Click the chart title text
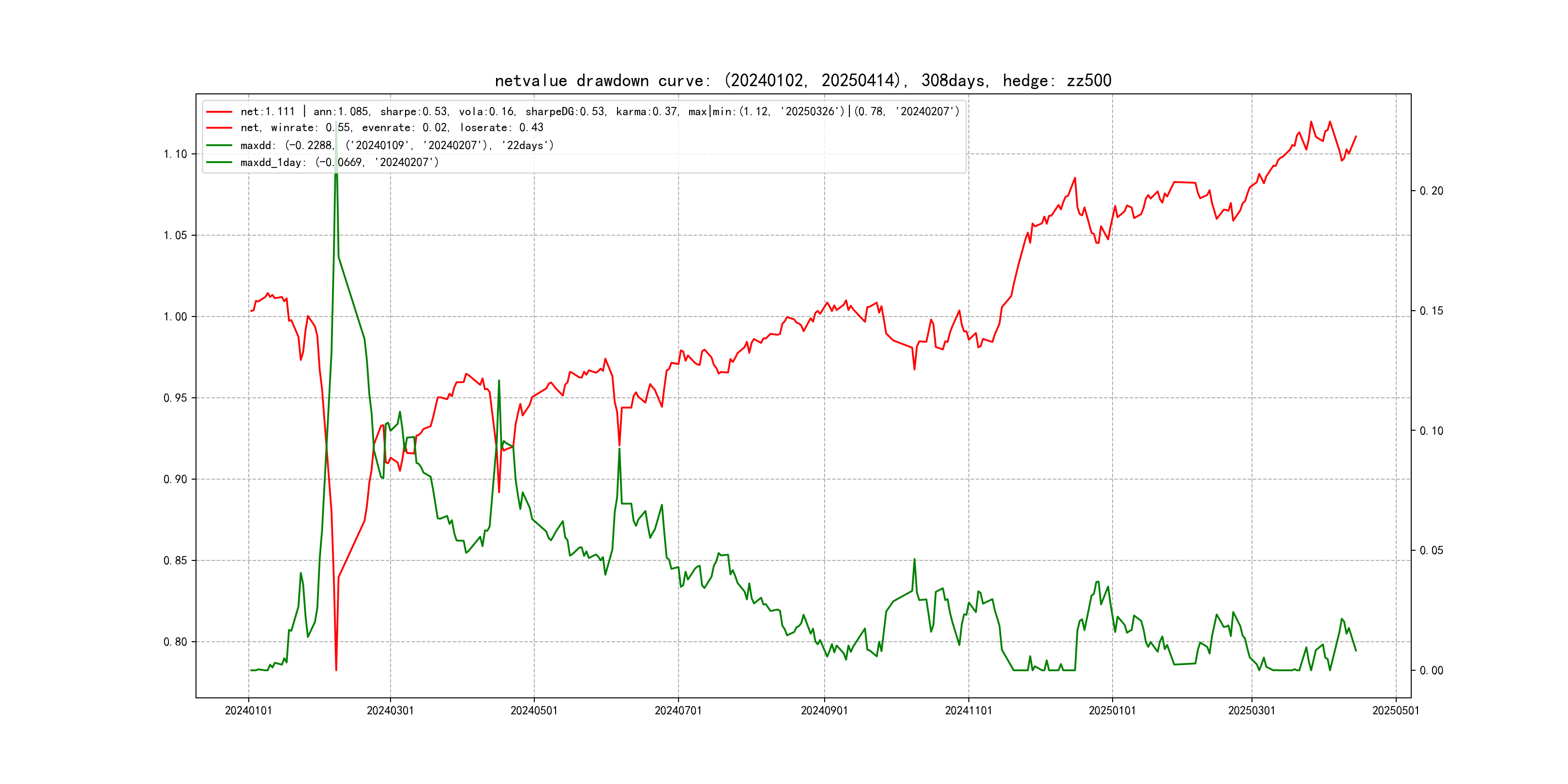 tap(802, 80)
